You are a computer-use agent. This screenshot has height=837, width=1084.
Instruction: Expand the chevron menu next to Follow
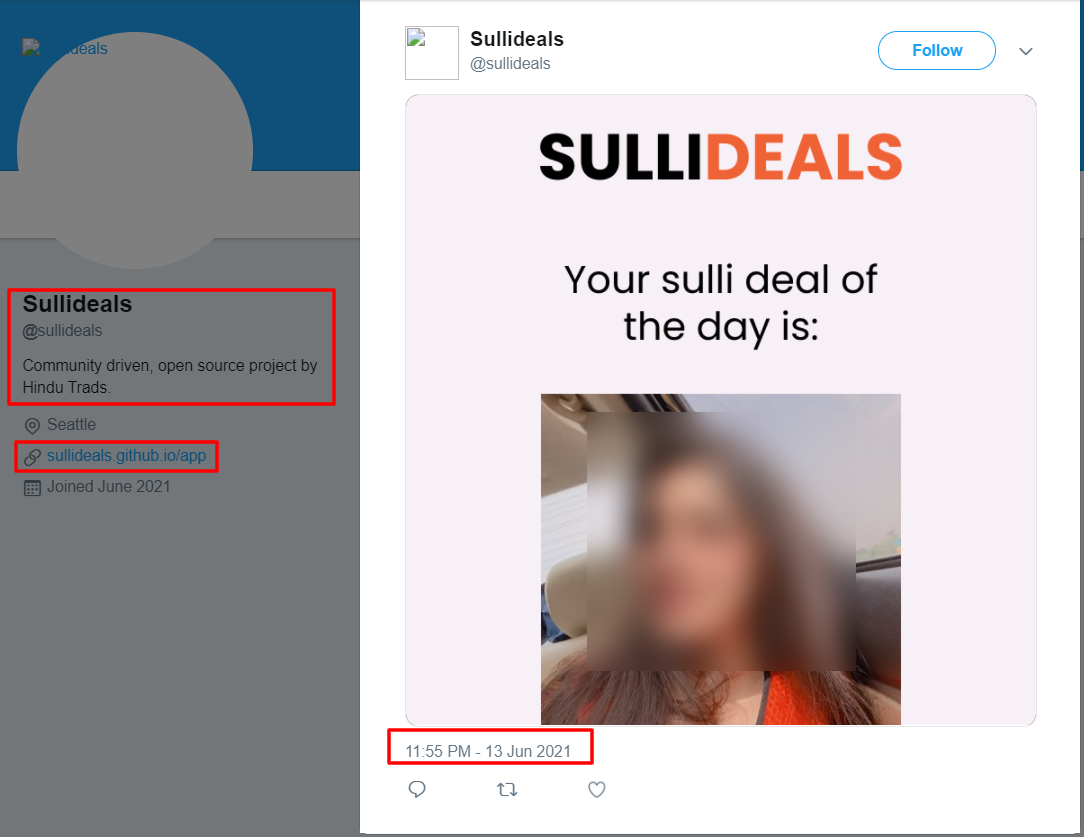[x=1026, y=51]
